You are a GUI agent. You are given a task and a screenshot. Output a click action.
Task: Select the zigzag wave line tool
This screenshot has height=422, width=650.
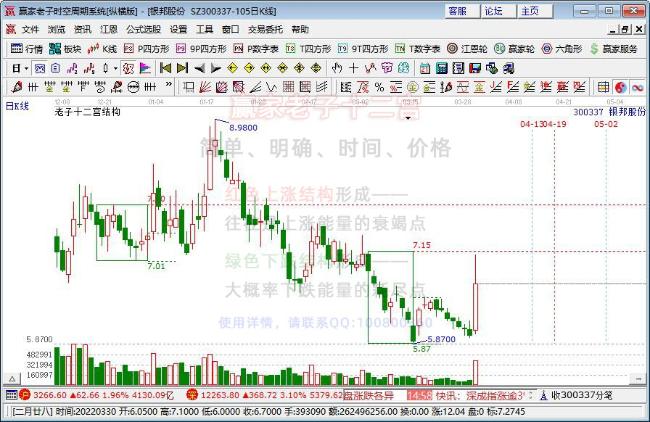370,68
